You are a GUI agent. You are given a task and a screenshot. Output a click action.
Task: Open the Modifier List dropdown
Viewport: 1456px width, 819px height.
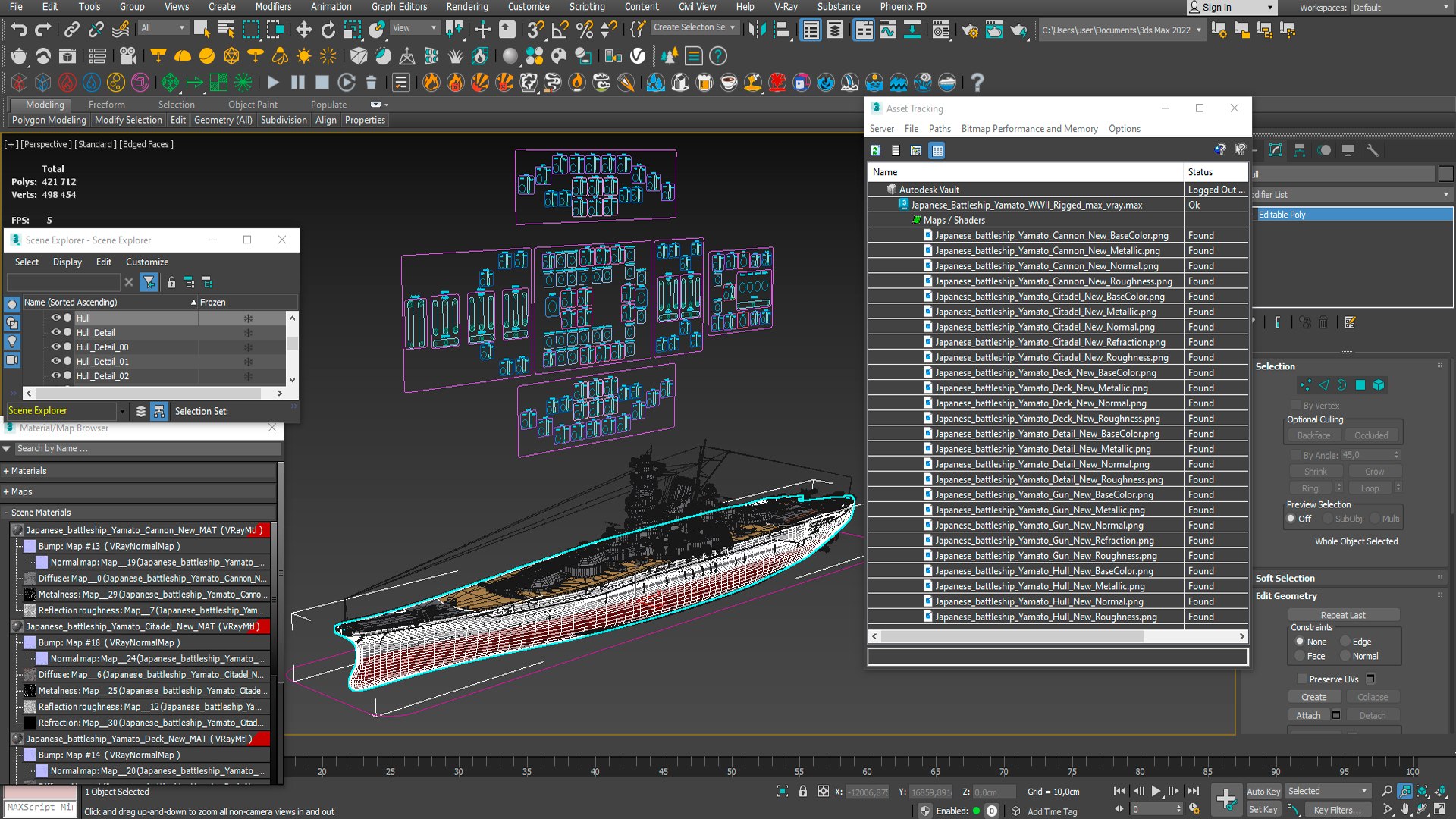(1351, 195)
